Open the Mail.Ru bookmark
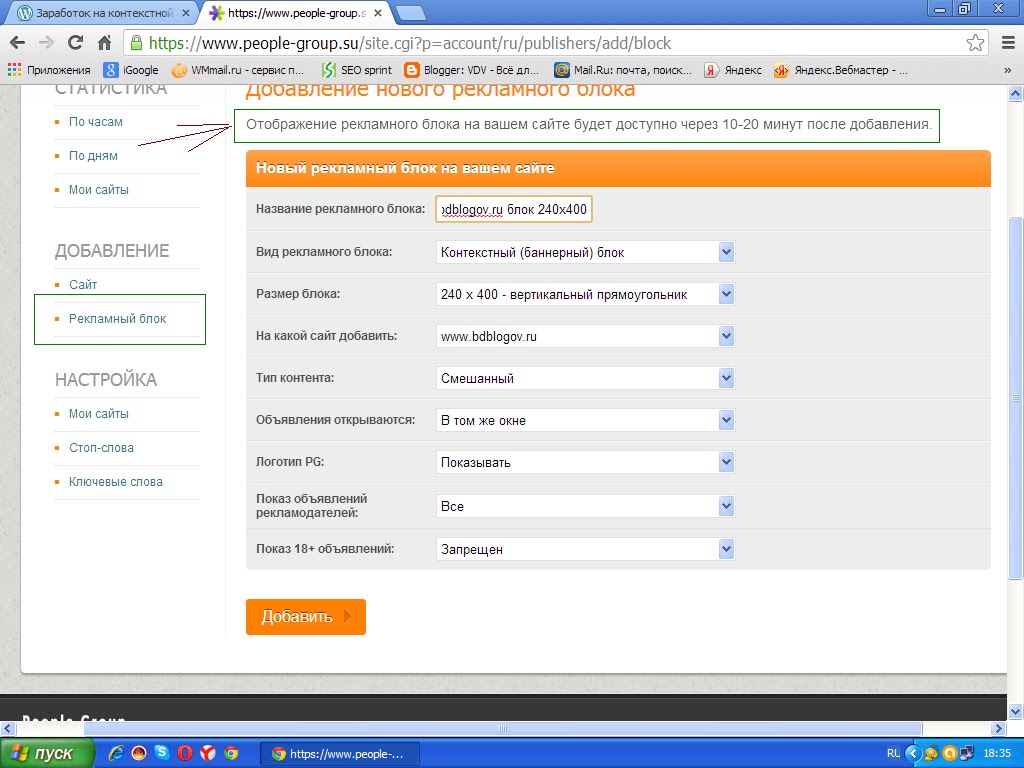The image size is (1024, 768). pos(622,70)
